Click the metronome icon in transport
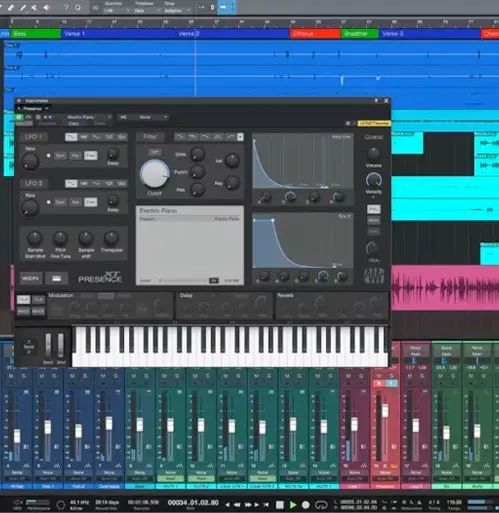Screen dimensions: 499x513 pyautogui.click(x=419, y=502)
